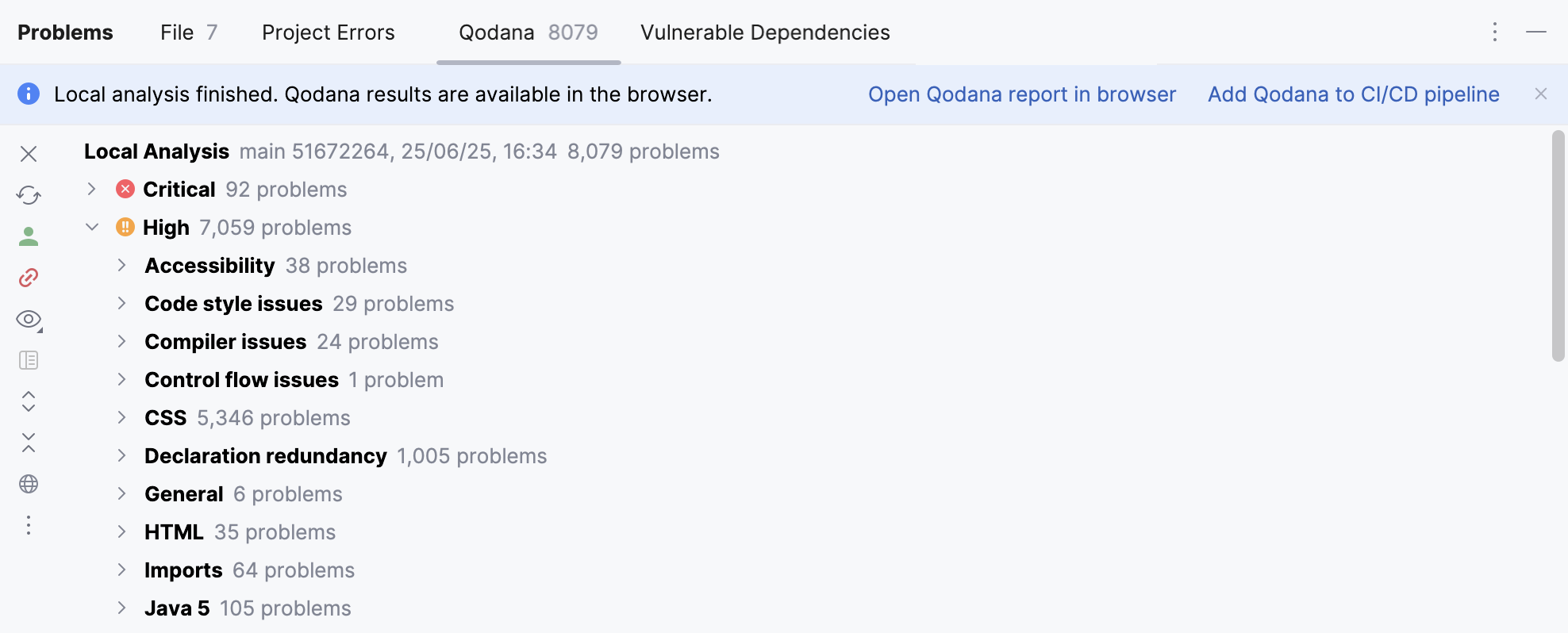Click the logged-in user account icon
This screenshot has width=1568, height=633.
click(29, 236)
